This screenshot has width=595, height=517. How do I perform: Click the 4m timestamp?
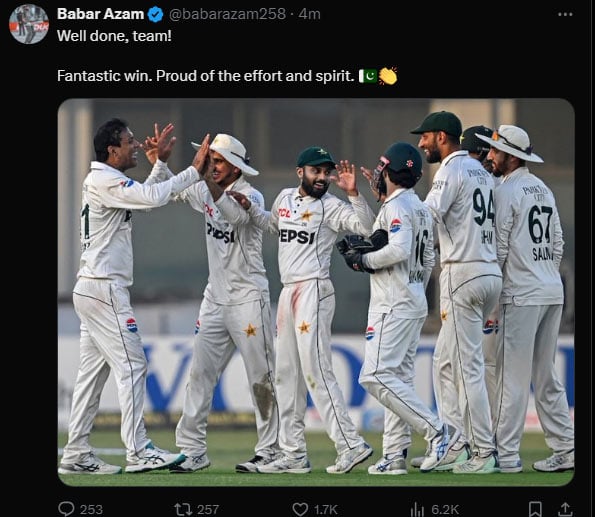[x=309, y=14]
